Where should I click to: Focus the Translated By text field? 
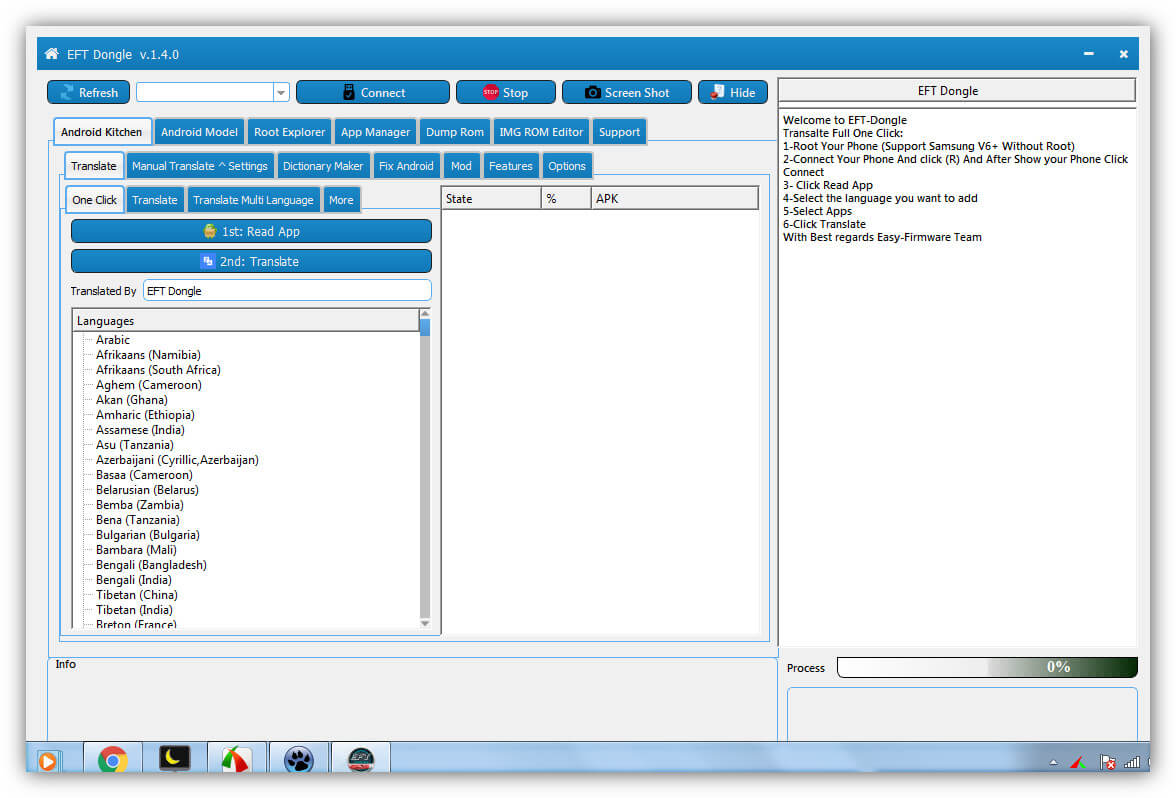pos(287,290)
